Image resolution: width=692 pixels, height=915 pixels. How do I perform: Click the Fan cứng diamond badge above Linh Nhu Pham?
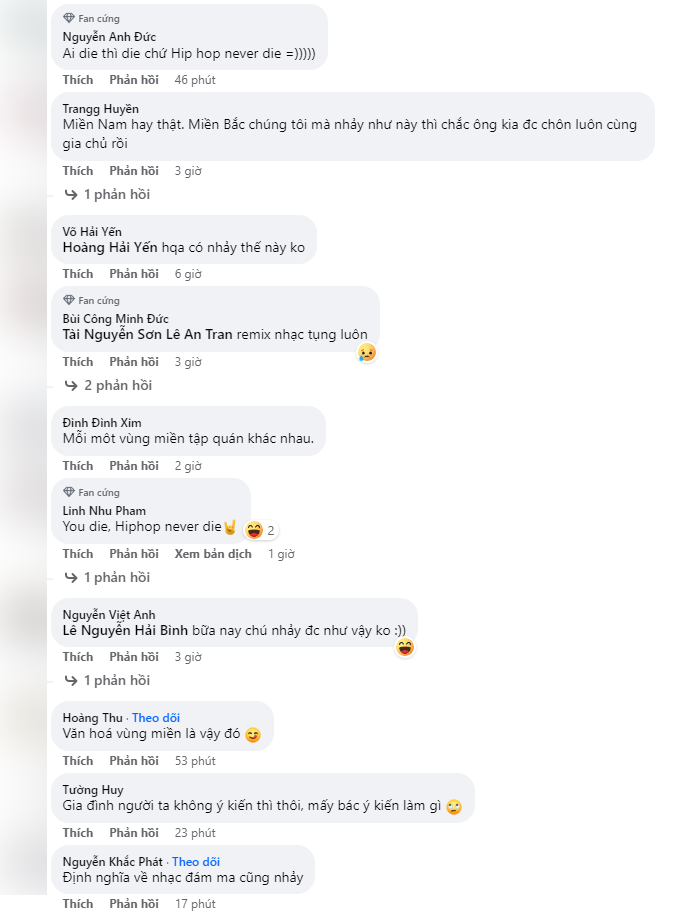click(68, 492)
